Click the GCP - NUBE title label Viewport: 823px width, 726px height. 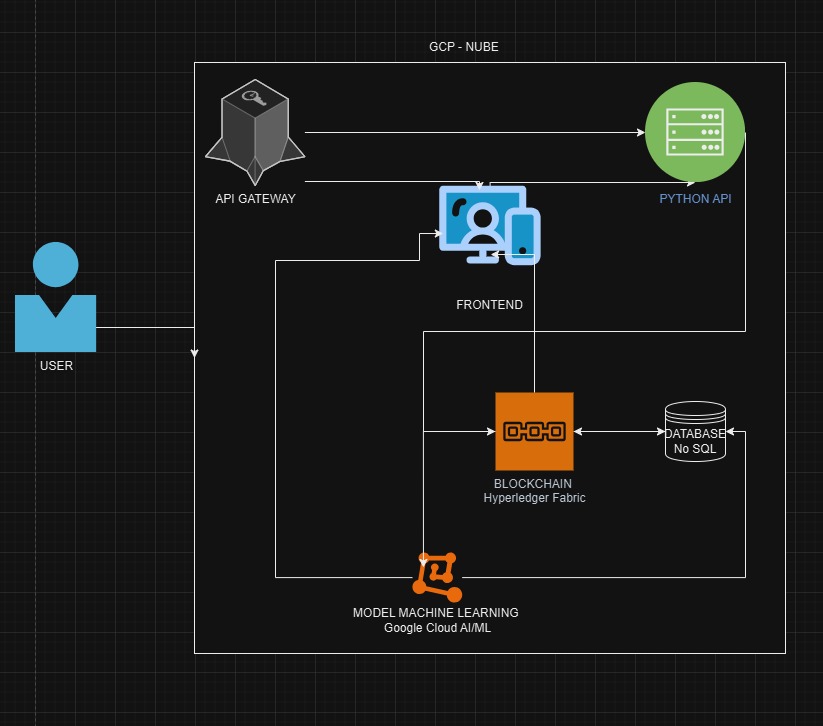[463, 48]
